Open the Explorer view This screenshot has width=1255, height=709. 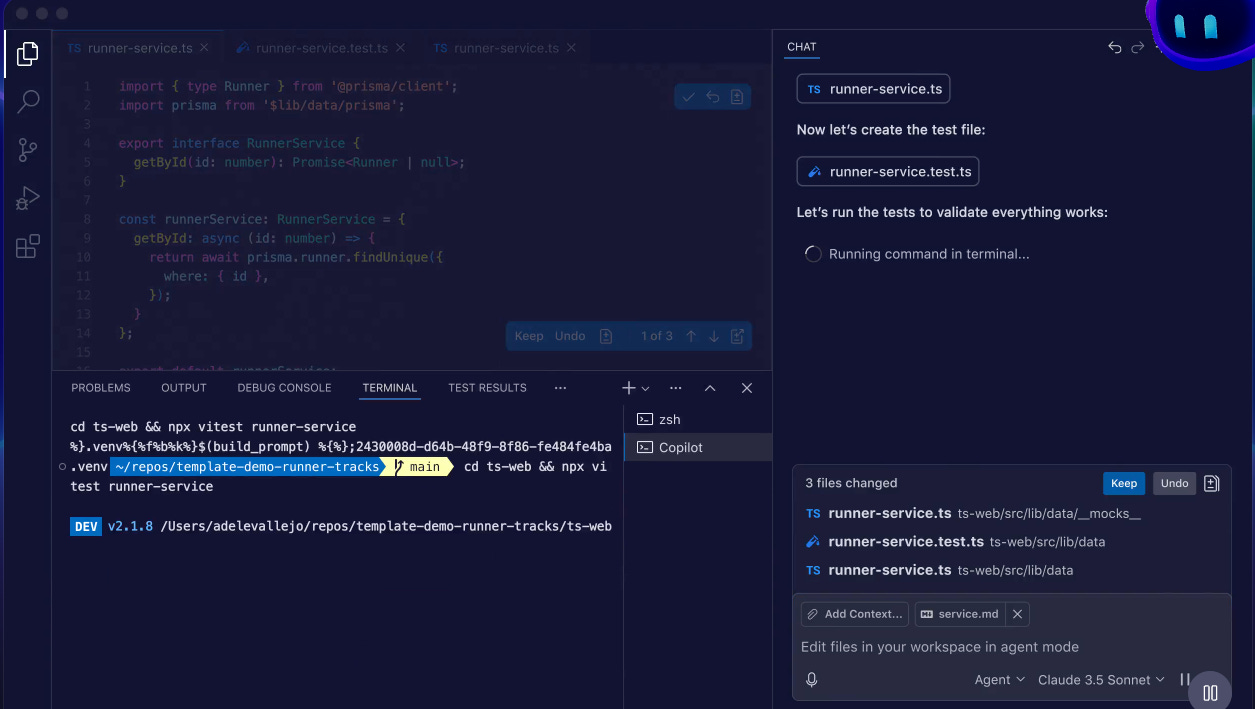coord(27,53)
